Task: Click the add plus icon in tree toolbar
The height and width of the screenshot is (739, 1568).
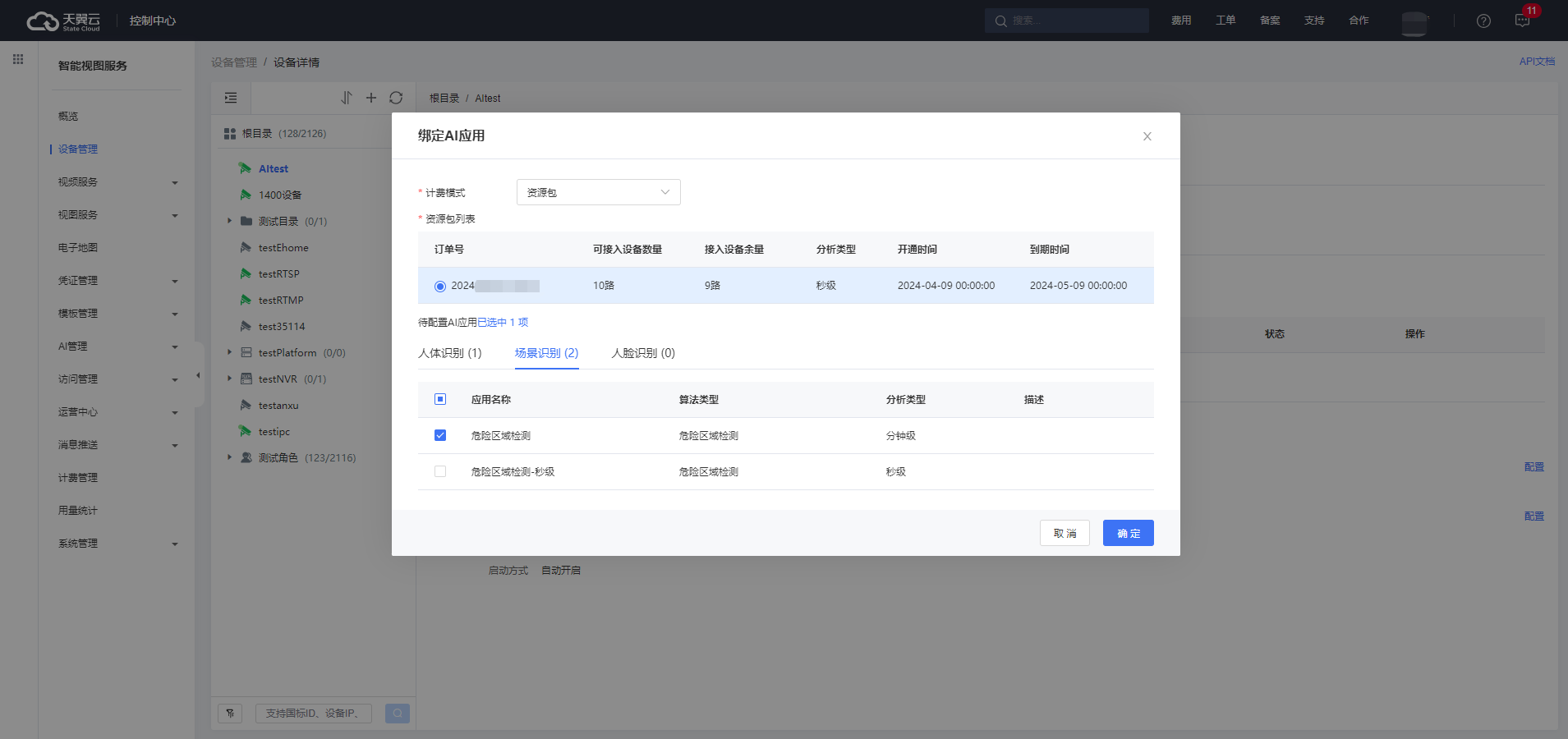Action: pos(371,98)
